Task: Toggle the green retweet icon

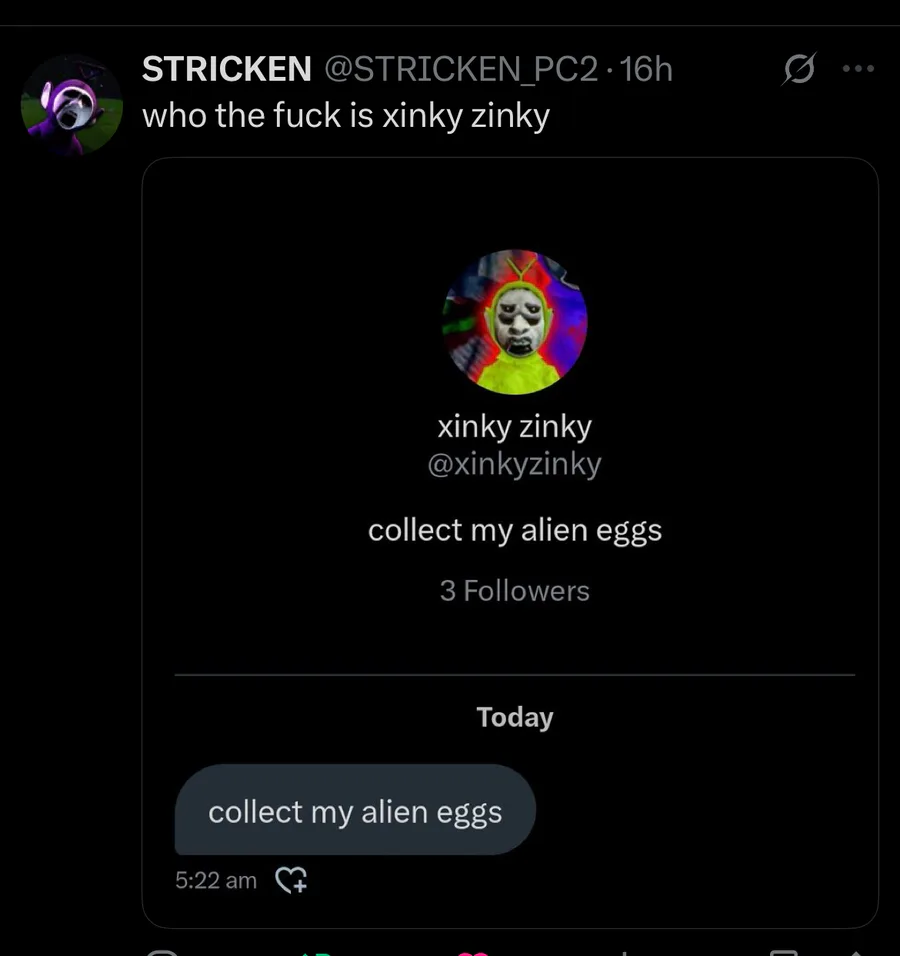Action: 316,953
